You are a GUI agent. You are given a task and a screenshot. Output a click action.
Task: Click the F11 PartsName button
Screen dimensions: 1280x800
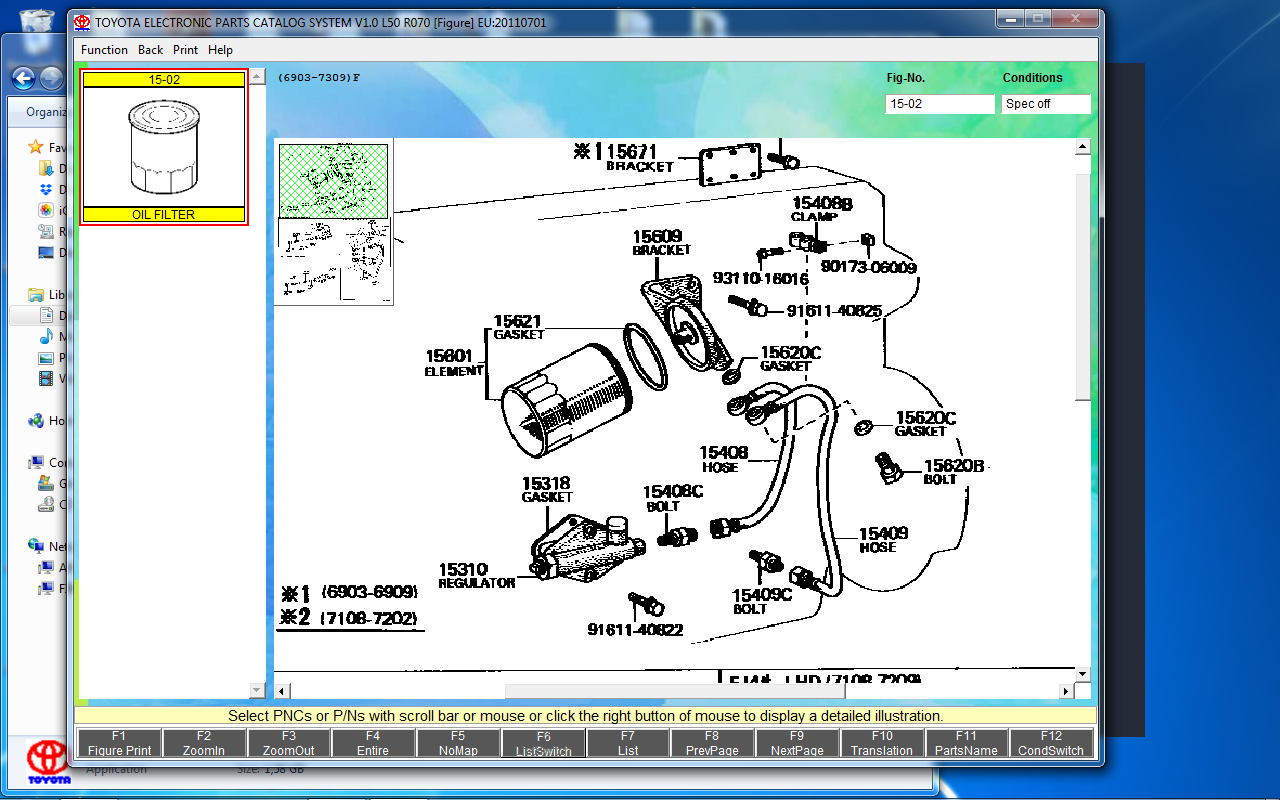click(x=966, y=743)
